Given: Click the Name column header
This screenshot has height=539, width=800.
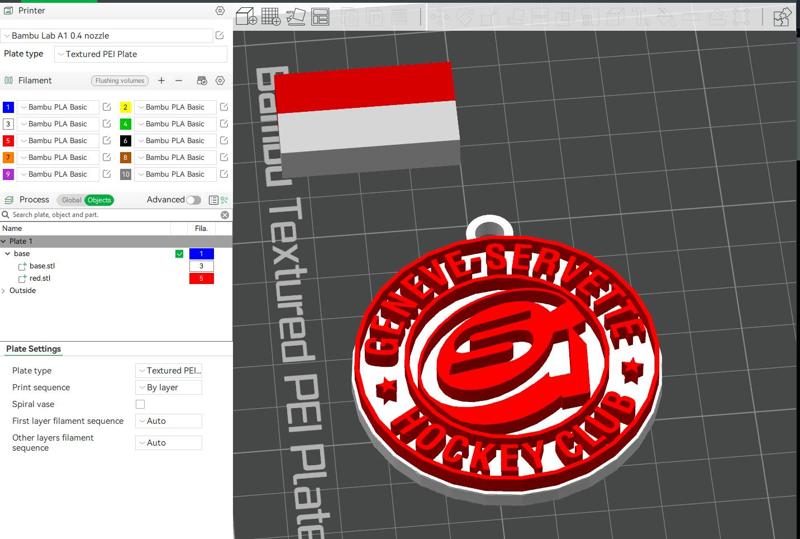Looking at the screenshot, I should (x=12, y=228).
